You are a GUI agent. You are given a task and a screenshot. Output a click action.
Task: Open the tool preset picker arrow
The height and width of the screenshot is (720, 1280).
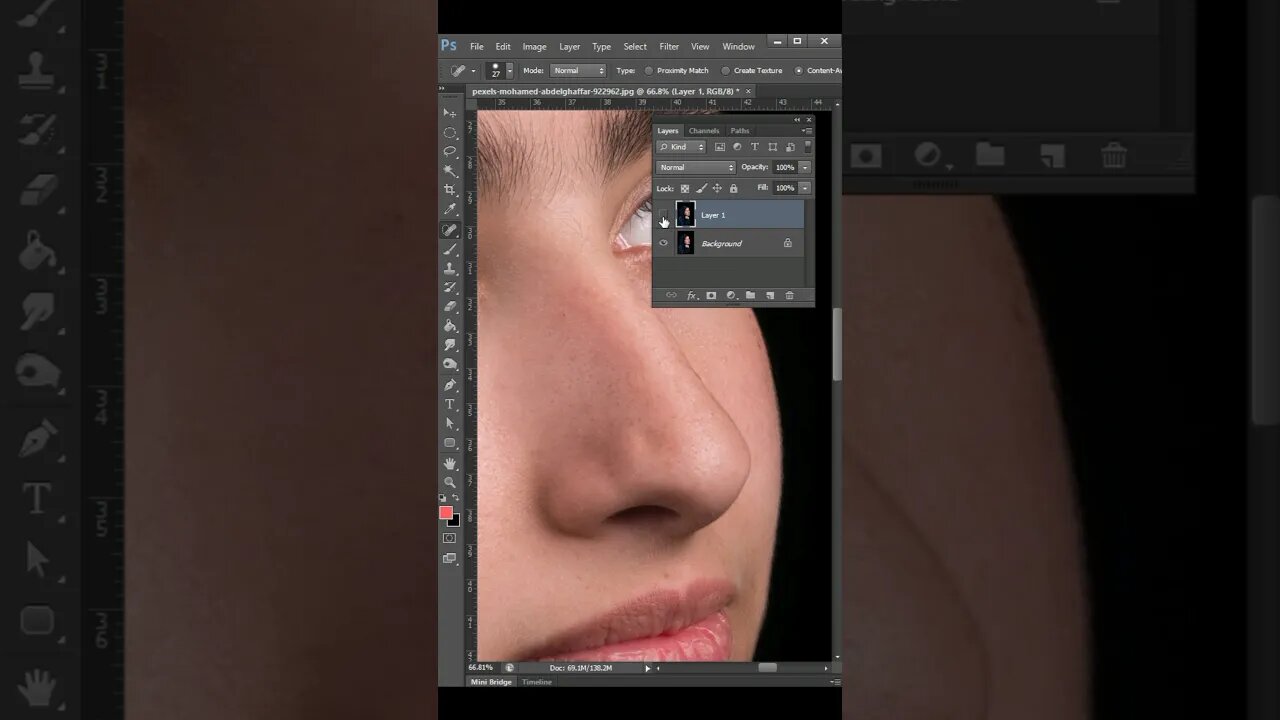click(x=473, y=71)
